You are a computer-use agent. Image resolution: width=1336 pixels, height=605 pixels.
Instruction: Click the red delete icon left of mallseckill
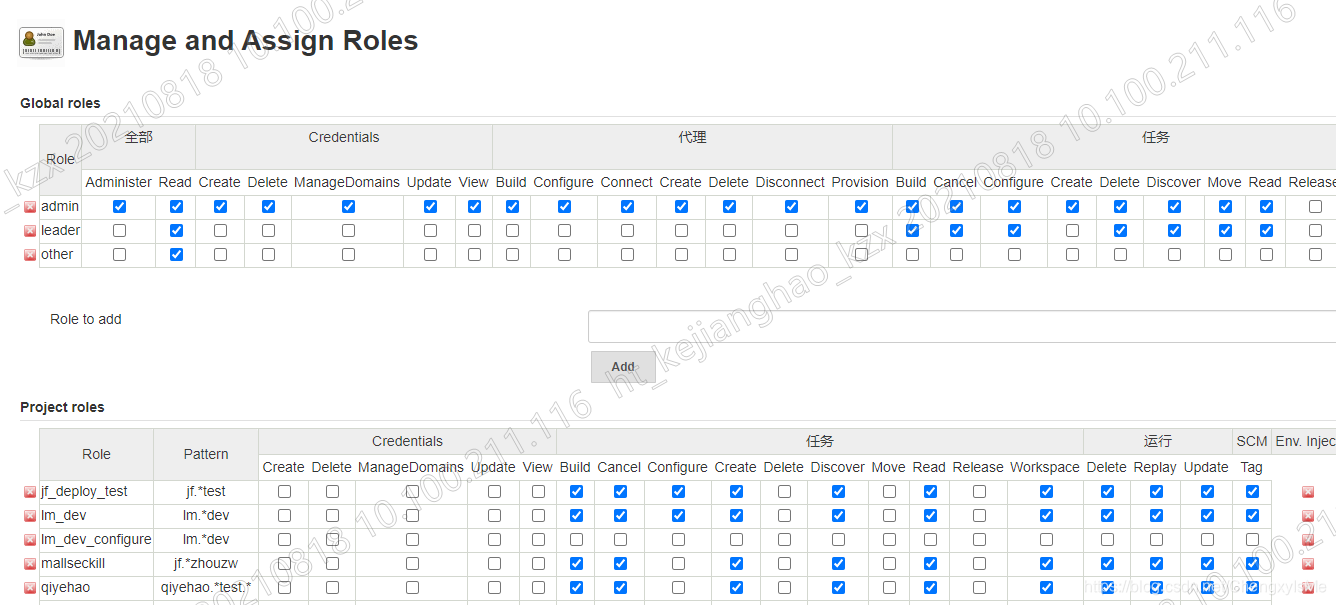[x=30, y=564]
